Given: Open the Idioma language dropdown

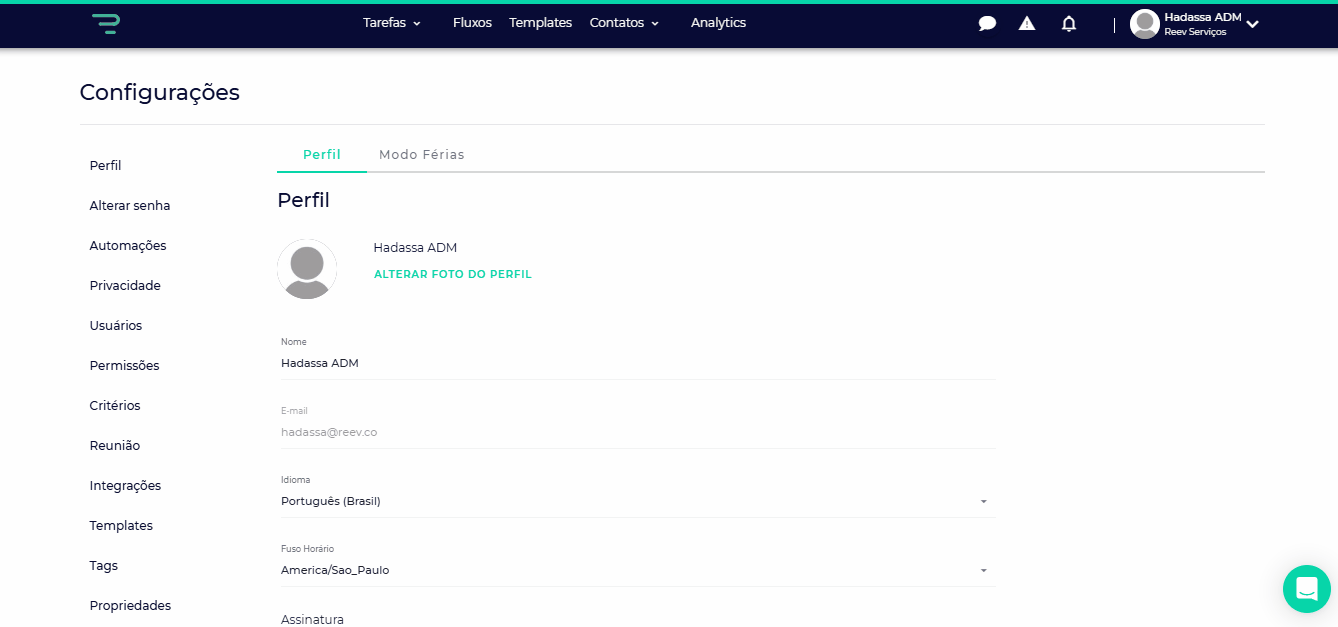Looking at the screenshot, I should click(637, 501).
